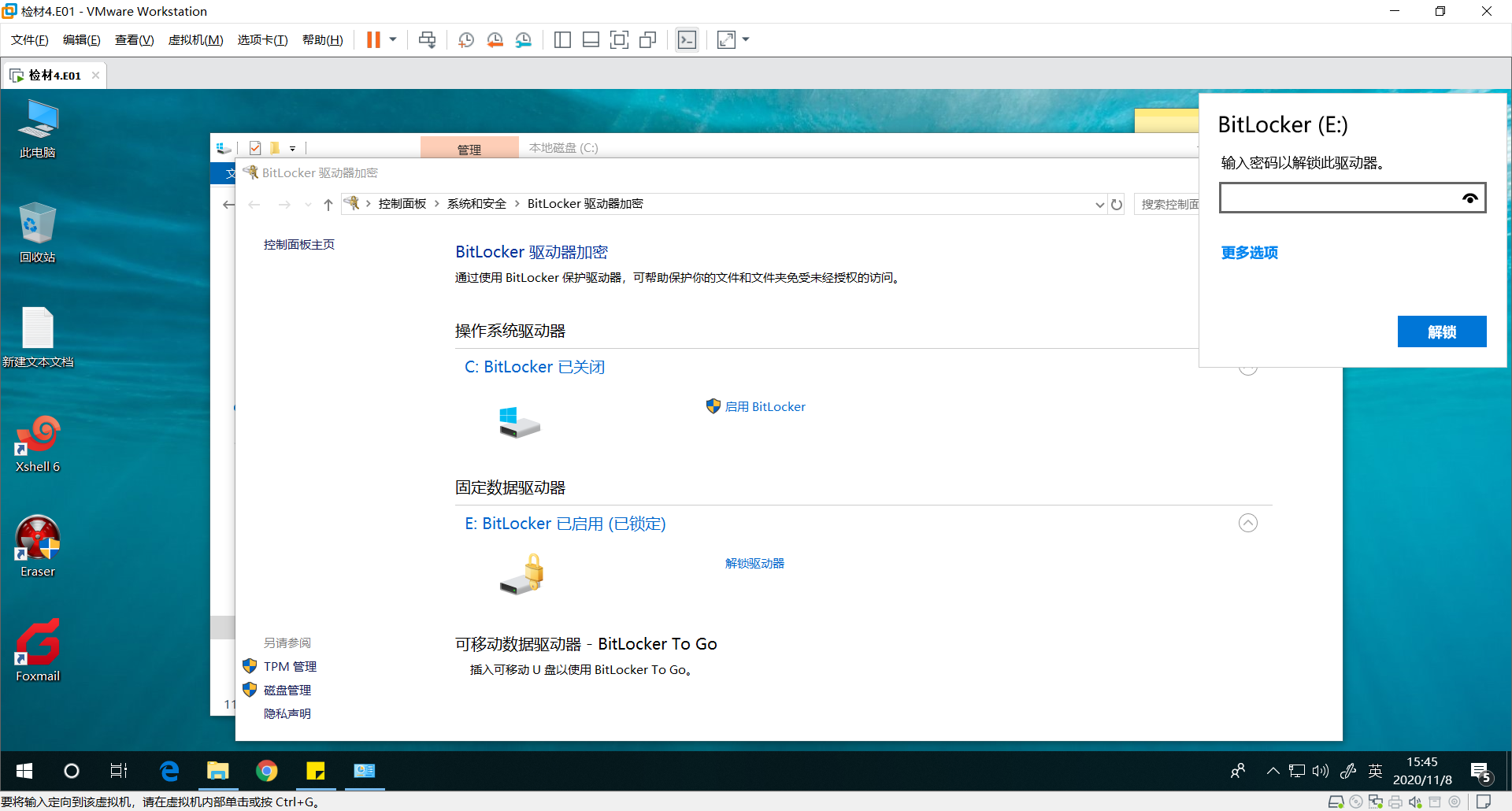Open the 虚拟机(M) menu

(x=196, y=40)
